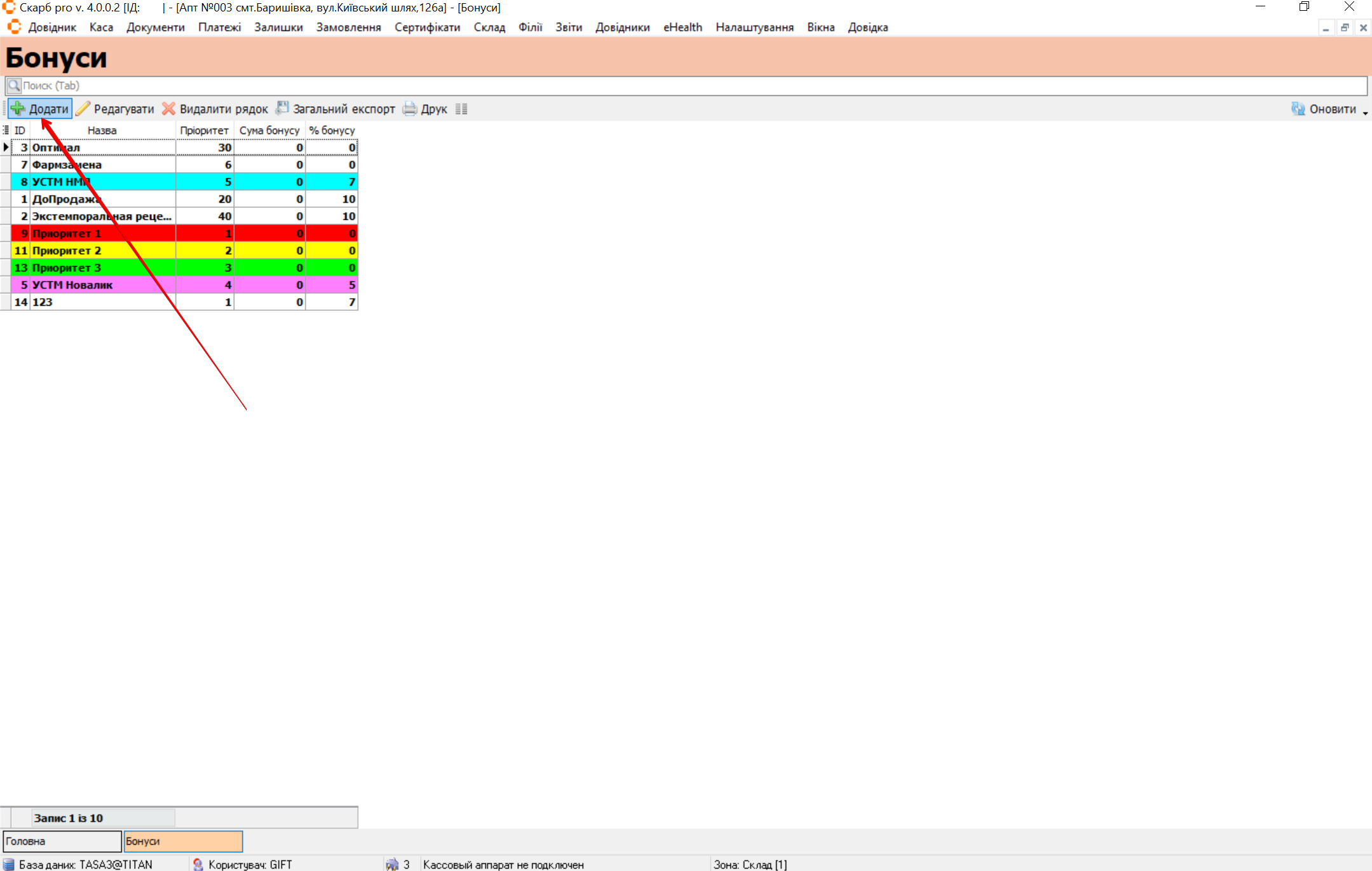Switch to the Головна tab
This screenshot has width=1372, height=871.
(62, 841)
